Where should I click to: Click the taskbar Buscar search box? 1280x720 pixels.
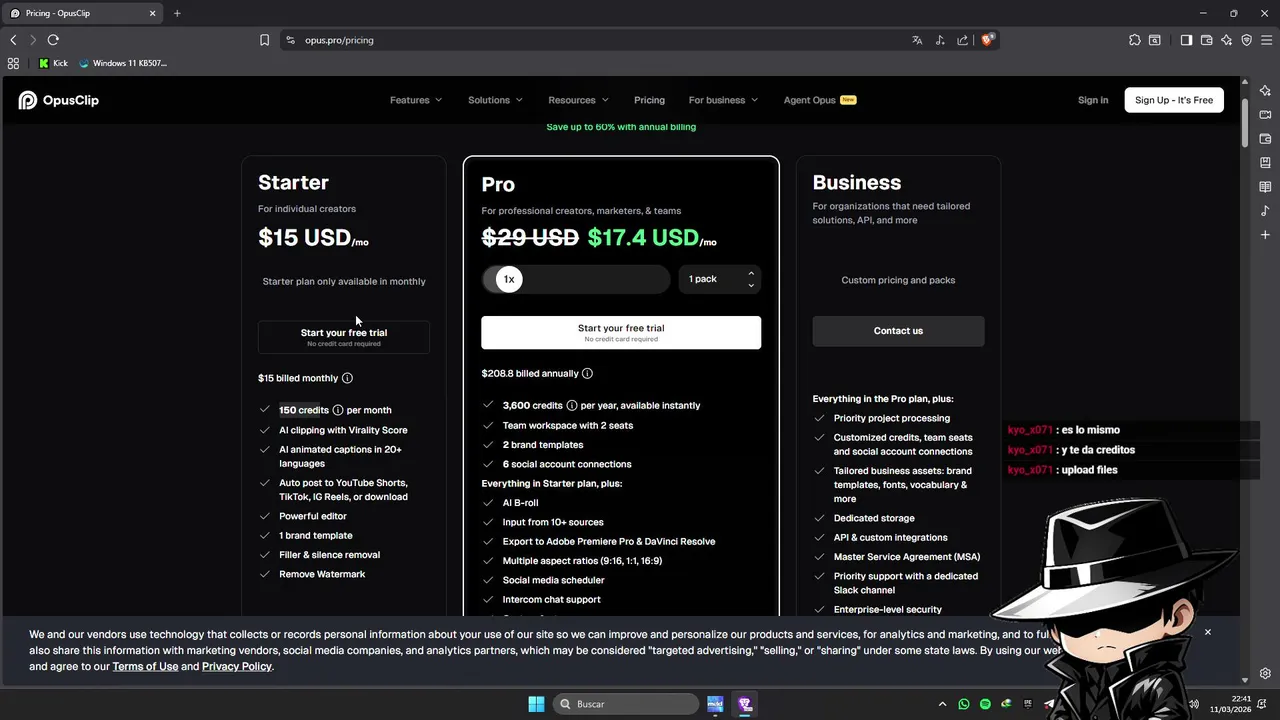coord(625,704)
